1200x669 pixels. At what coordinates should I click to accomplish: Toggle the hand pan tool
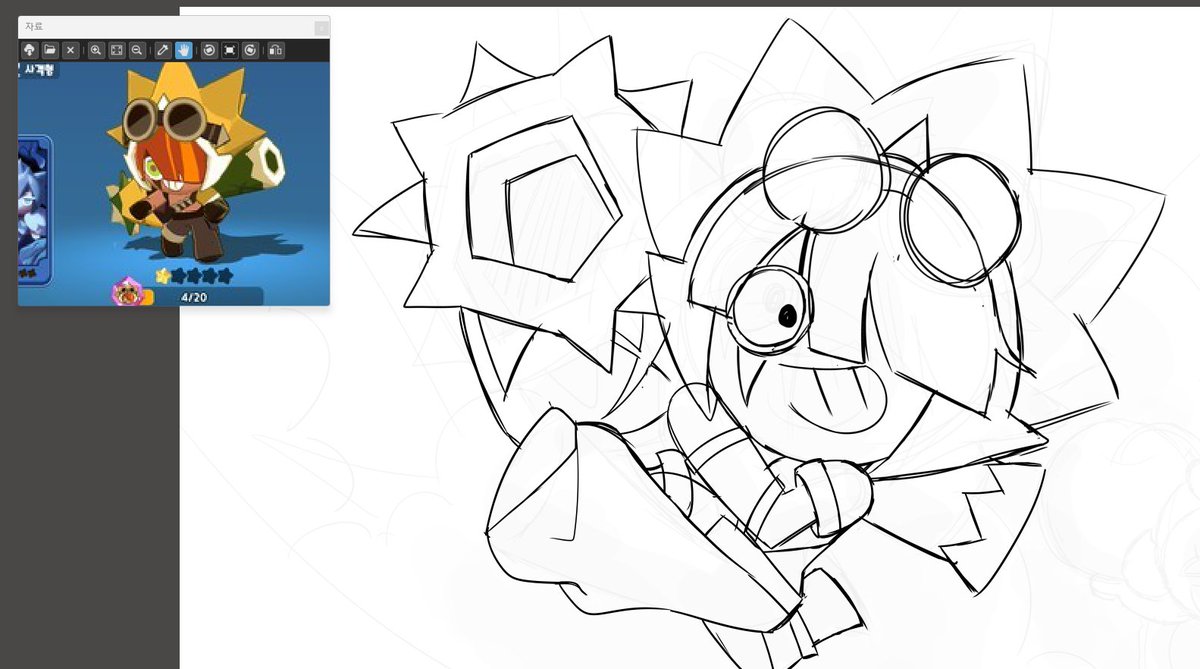coord(183,50)
